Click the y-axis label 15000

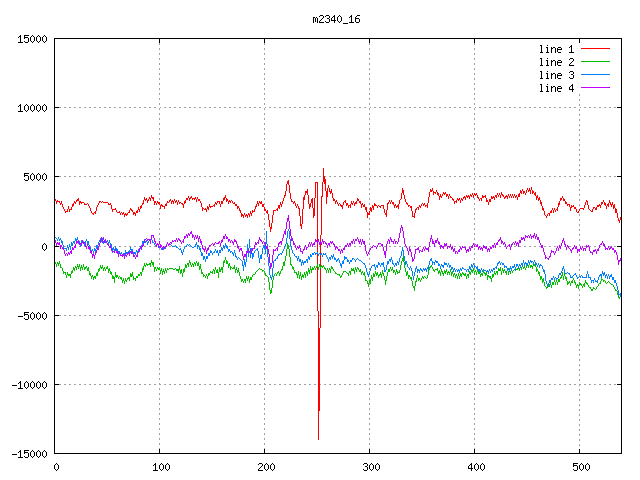[32, 39]
